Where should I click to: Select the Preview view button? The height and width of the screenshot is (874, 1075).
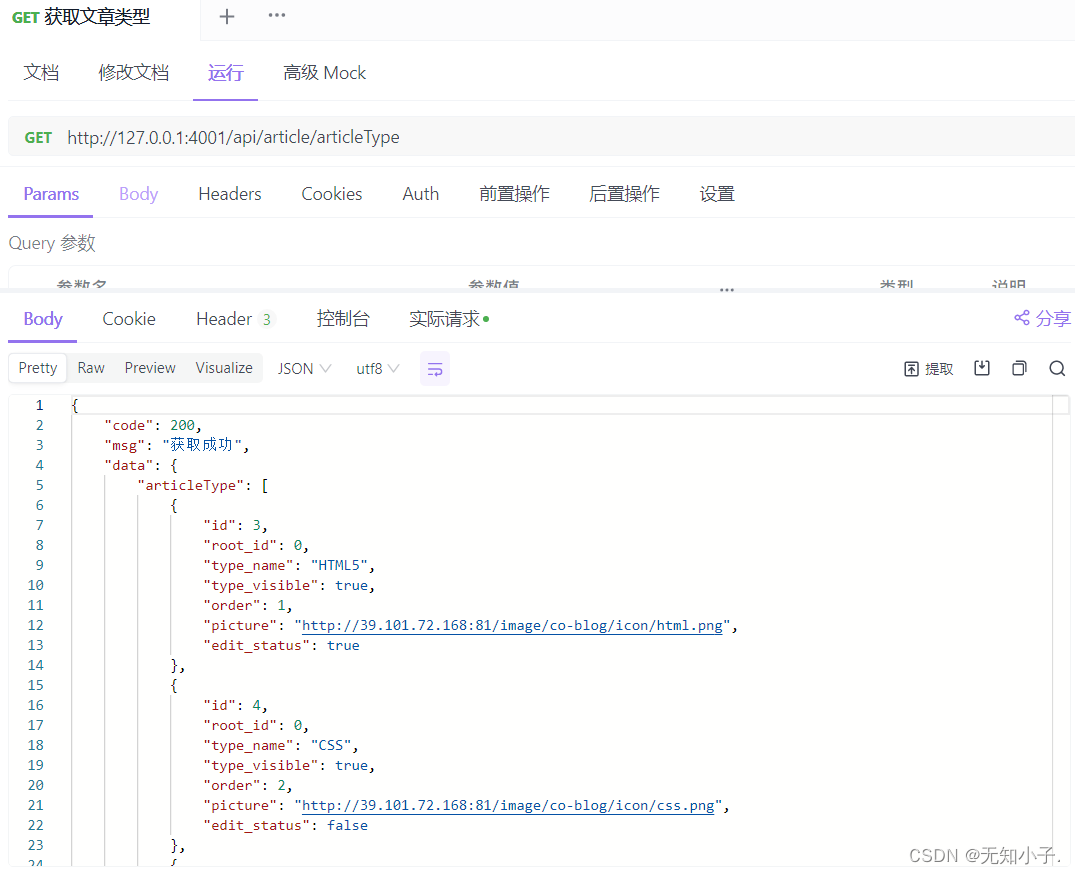(x=150, y=368)
